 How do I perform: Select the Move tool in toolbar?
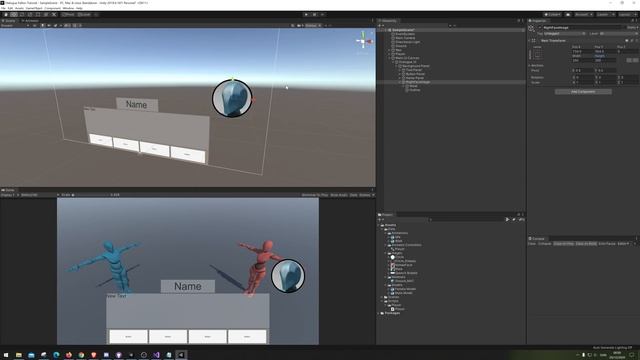point(14,14)
